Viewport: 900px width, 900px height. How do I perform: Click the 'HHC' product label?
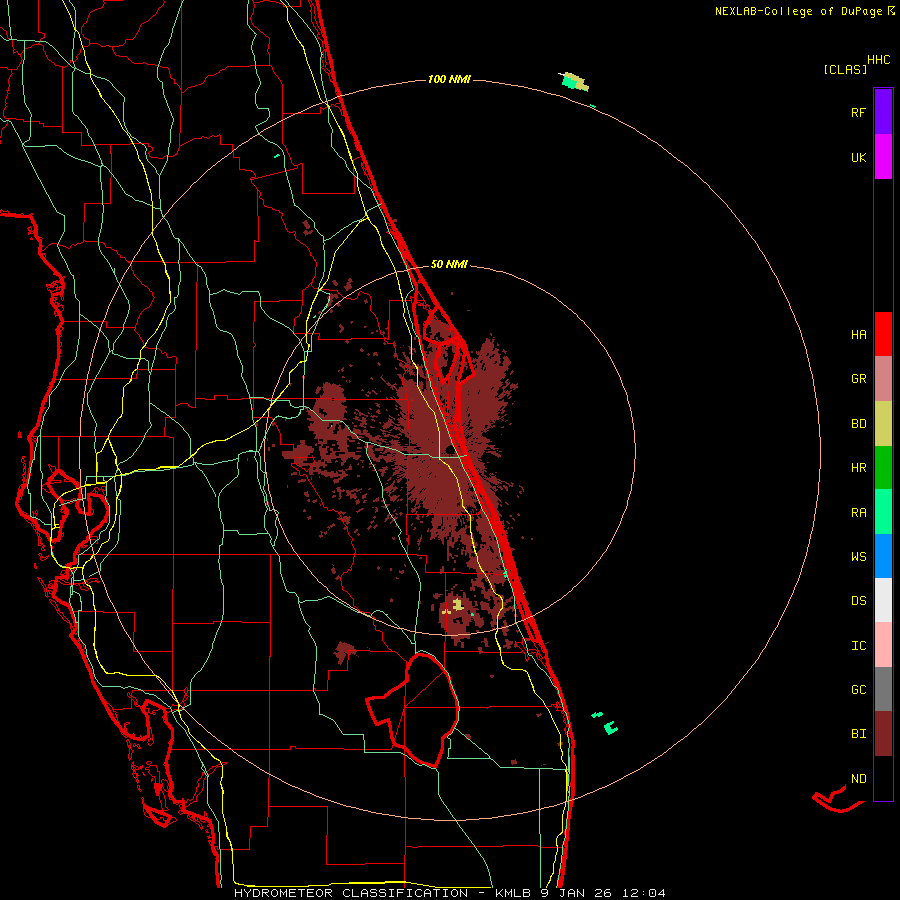pyautogui.click(x=879, y=60)
